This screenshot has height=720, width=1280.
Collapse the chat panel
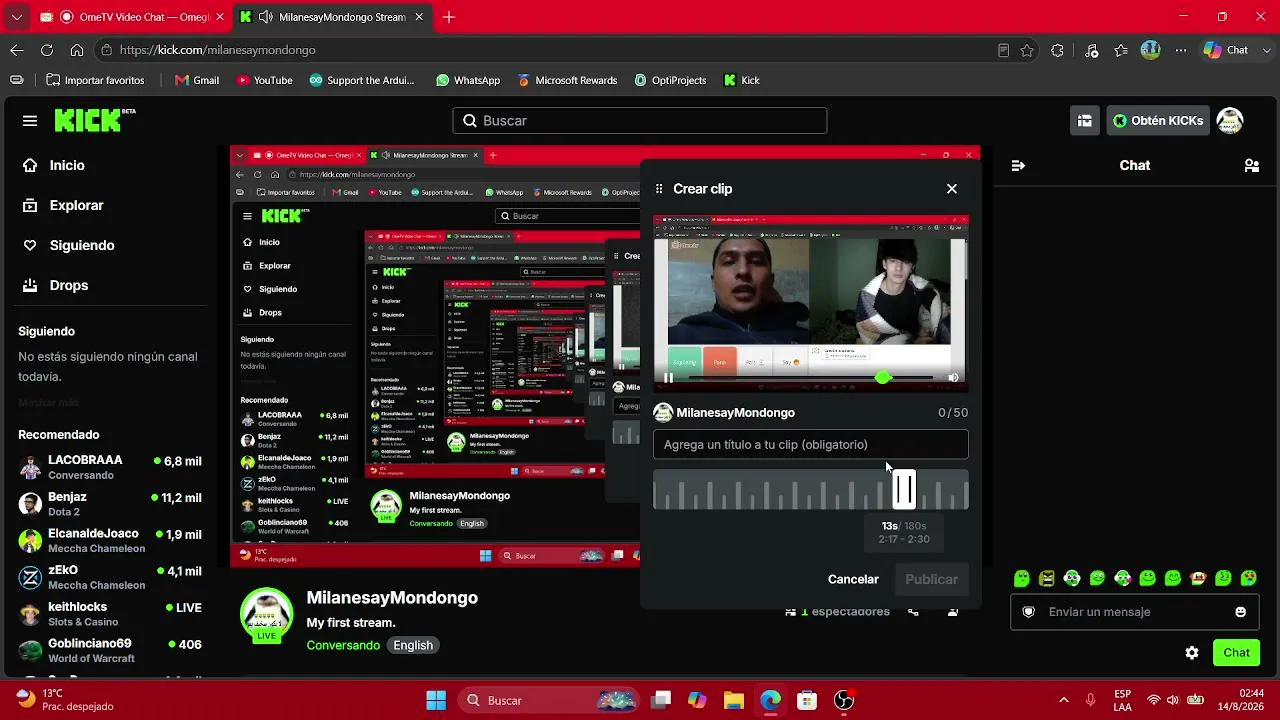tap(1018, 166)
